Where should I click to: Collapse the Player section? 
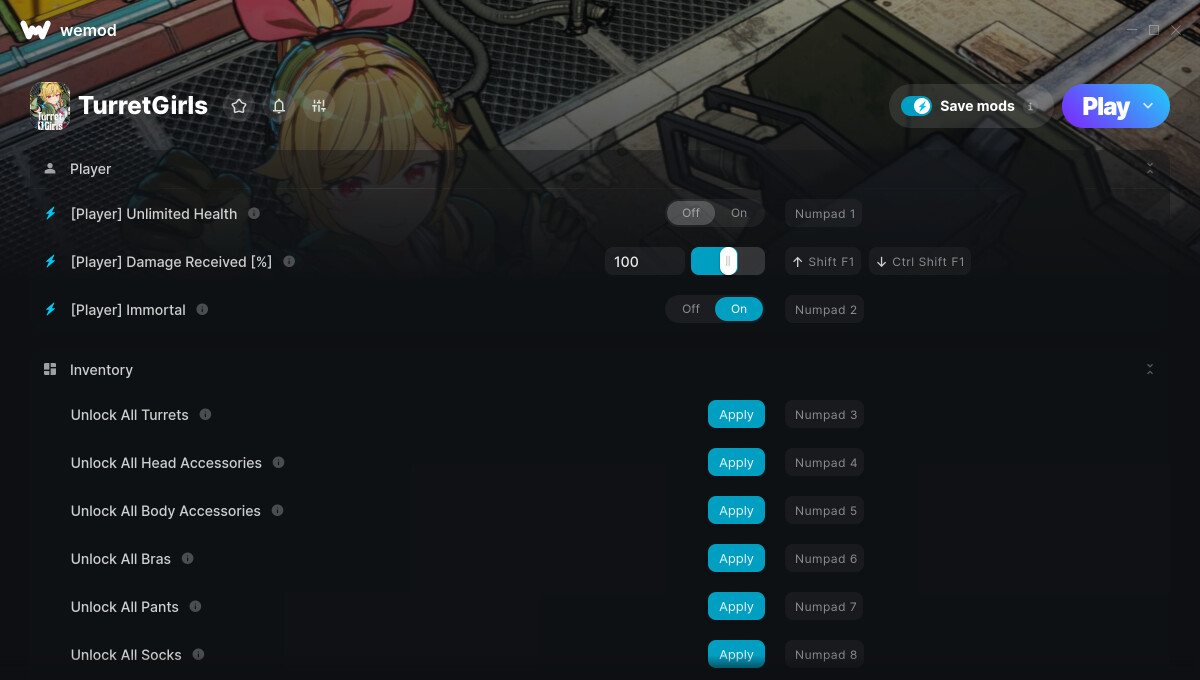coord(1150,168)
